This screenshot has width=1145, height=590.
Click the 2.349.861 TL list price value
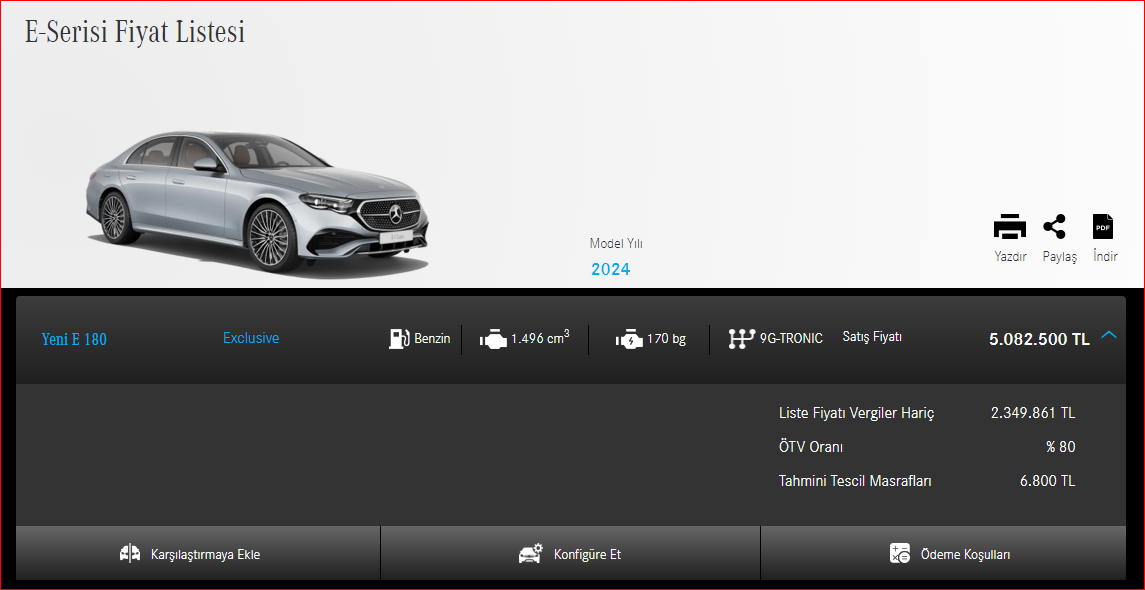pos(1033,413)
